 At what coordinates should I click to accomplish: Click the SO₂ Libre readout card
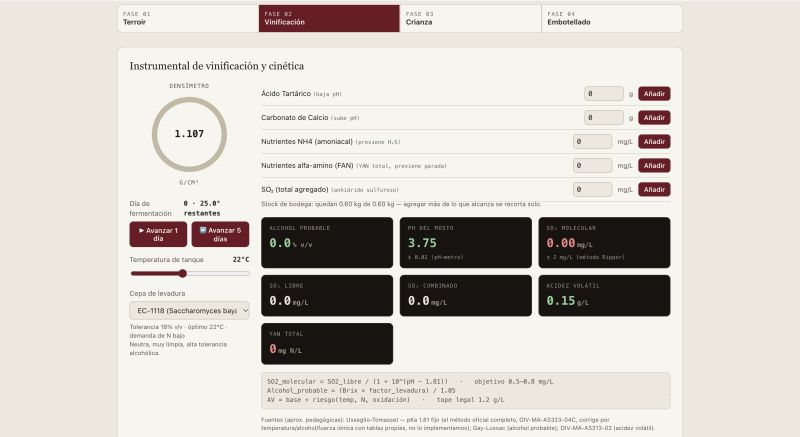point(327,296)
